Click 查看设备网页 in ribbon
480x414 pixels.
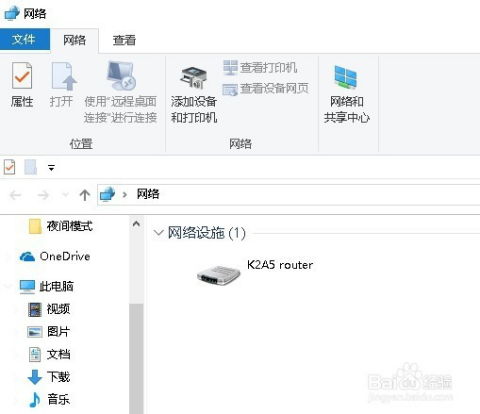265,89
